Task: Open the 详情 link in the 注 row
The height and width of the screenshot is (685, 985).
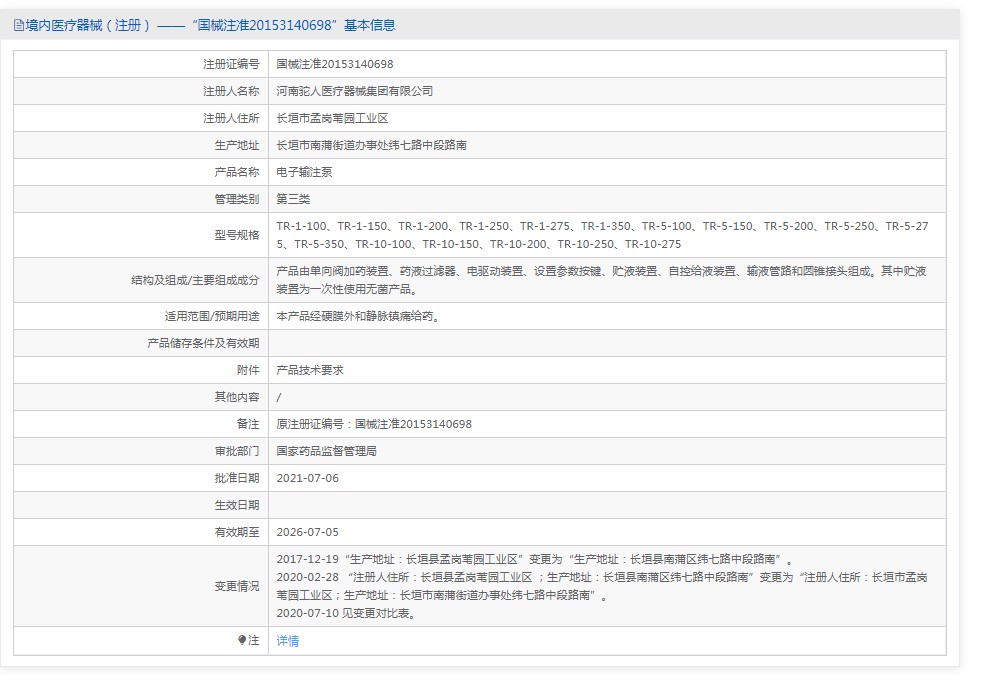Action: (x=288, y=640)
